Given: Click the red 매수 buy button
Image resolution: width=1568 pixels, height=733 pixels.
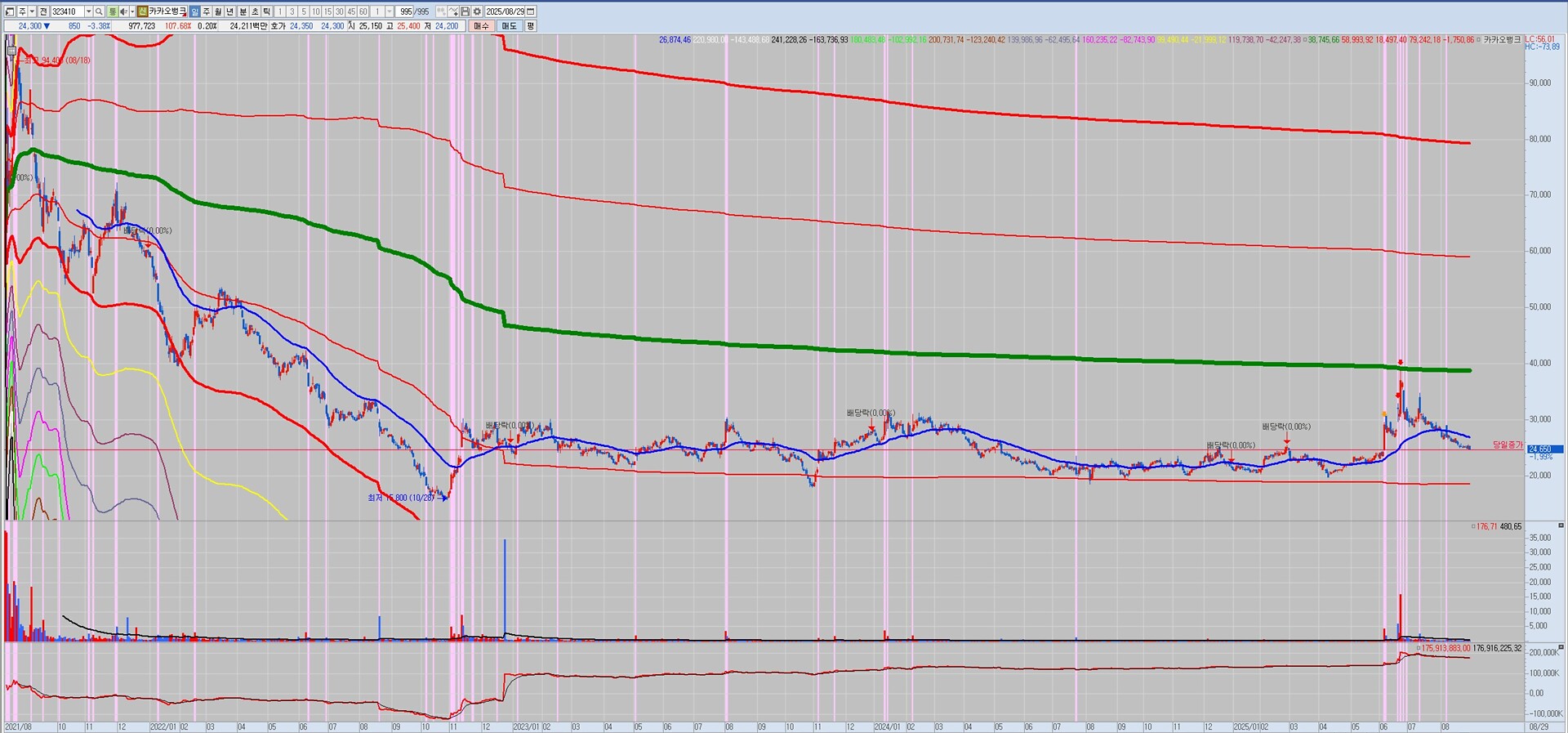Looking at the screenshot, I should click(481, 26).
